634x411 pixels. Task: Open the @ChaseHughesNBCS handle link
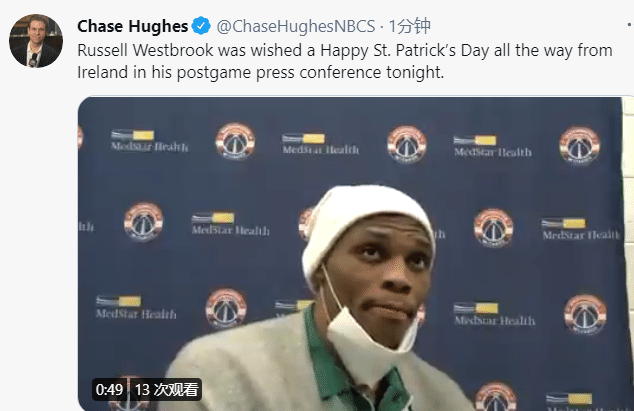pos(296,27)
